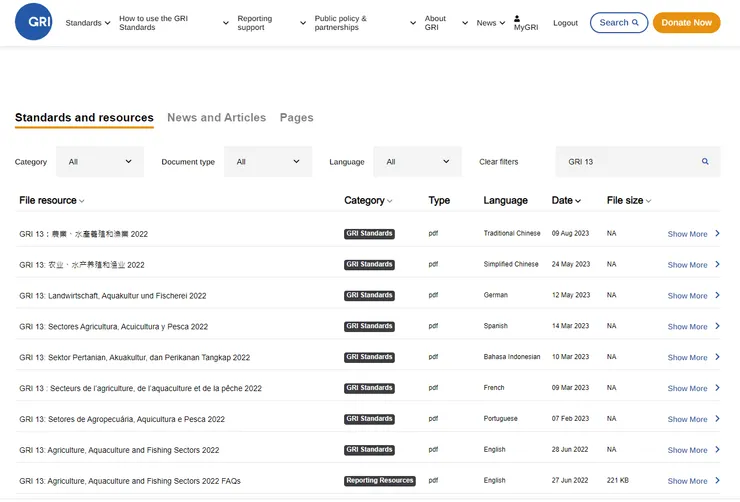Expand the About GRI menu
This screenshot has width=740, height=502.
(x=445, y=23)
